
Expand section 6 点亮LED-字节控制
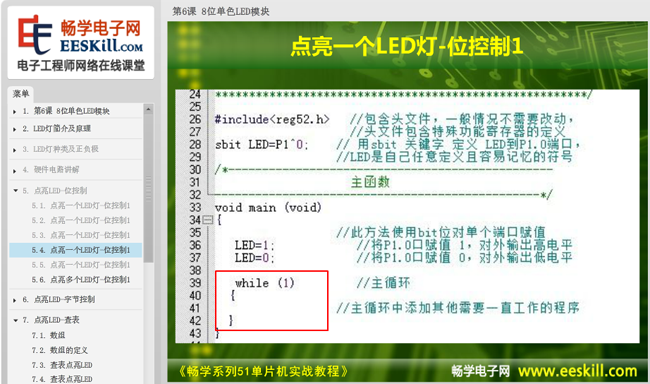point(15,299)
